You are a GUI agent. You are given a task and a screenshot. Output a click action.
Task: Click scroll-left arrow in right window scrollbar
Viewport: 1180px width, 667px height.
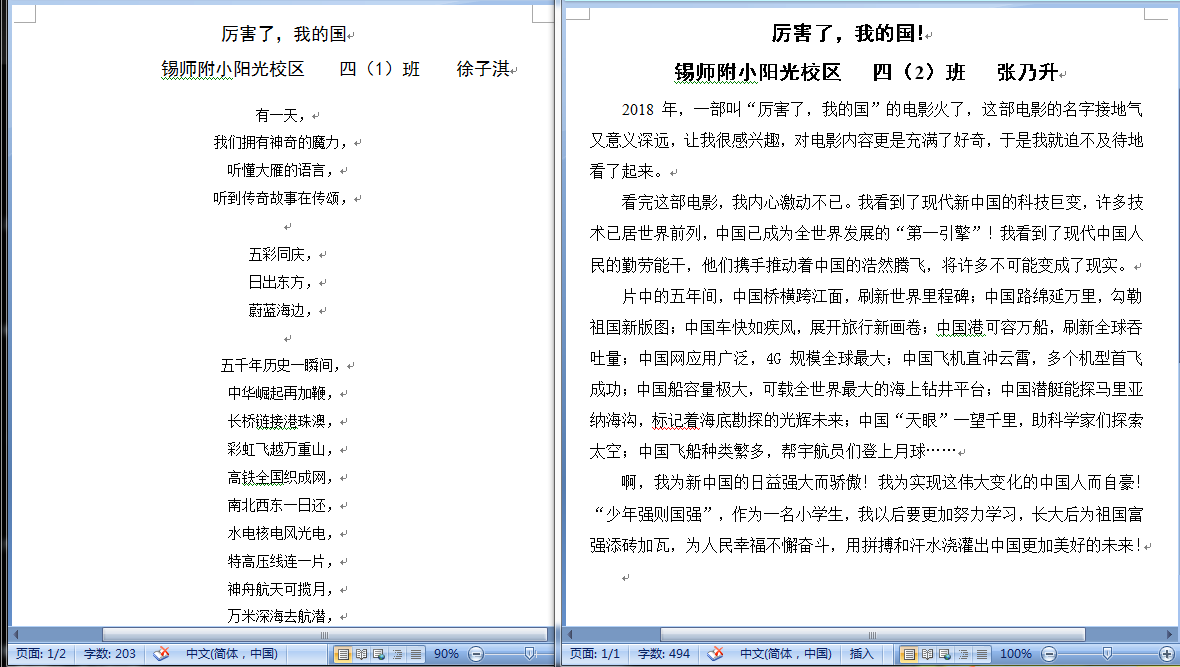570,635
